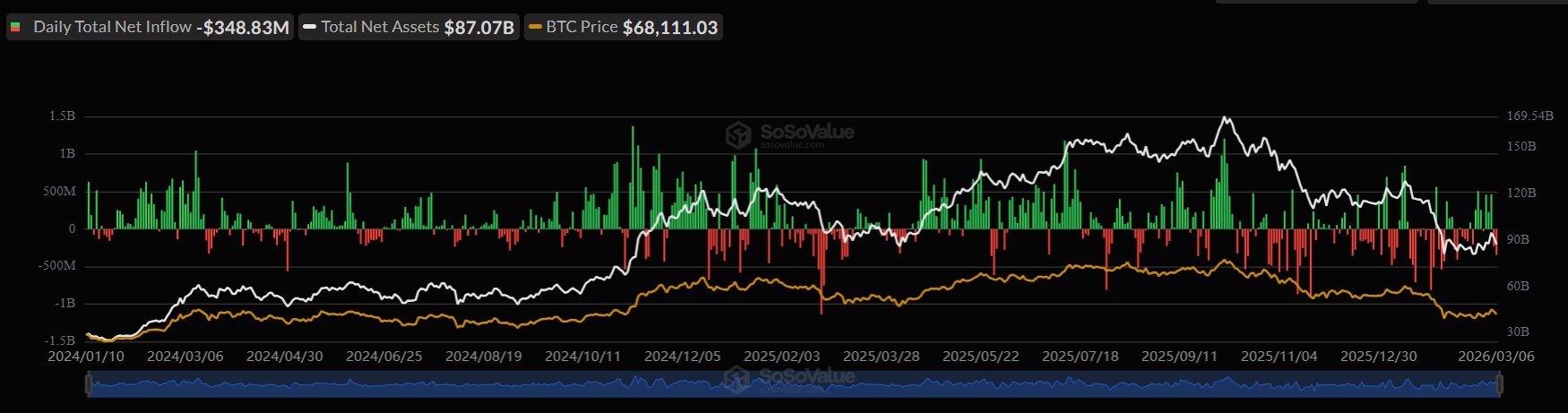
Task: Toggle the BTC Price legend
Action: (x=624, y=27)
